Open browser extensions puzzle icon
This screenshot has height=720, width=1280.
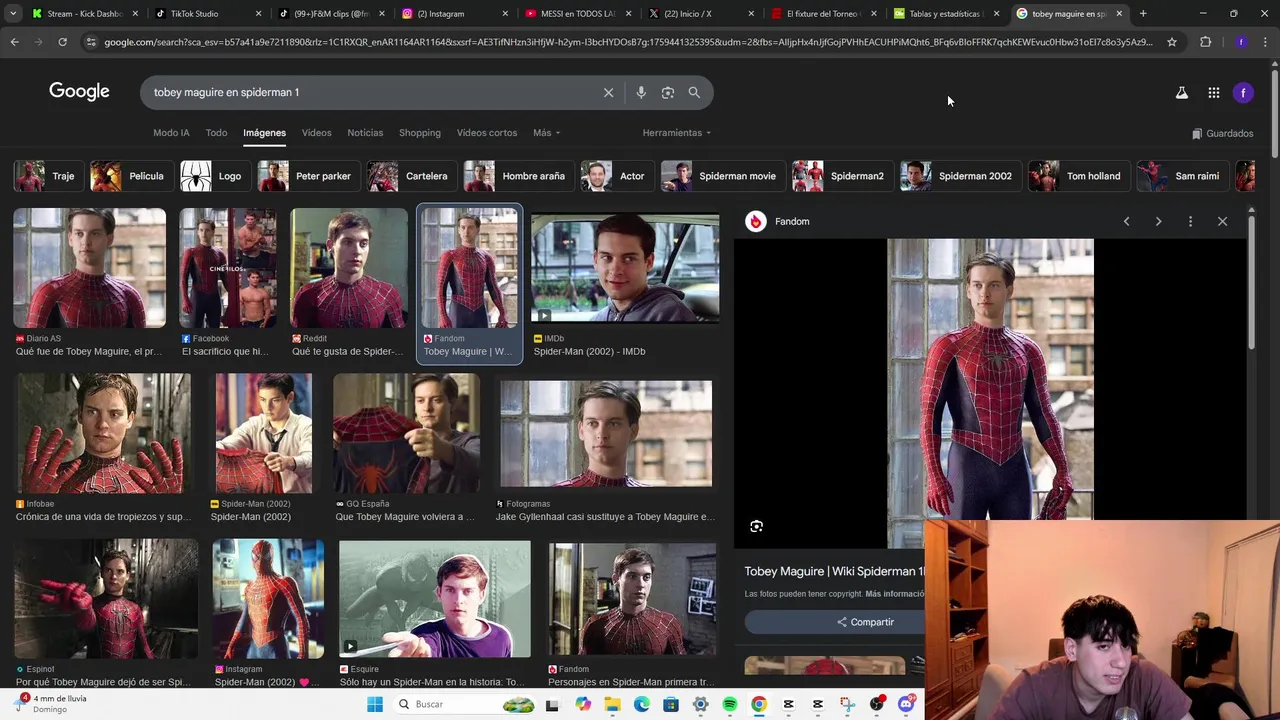coord(1205,42)
